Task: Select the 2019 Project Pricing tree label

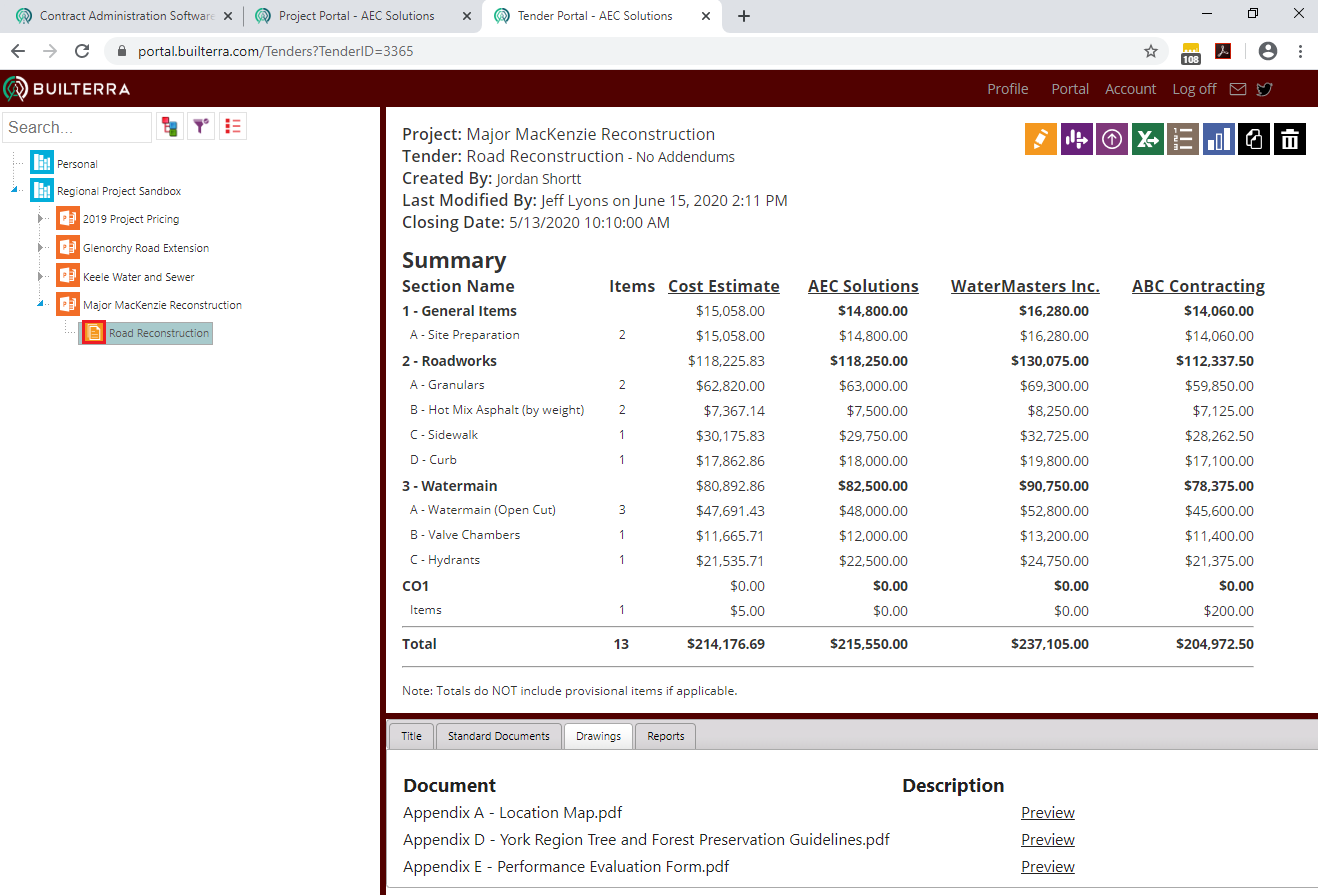Action: (x=131, y=219)
